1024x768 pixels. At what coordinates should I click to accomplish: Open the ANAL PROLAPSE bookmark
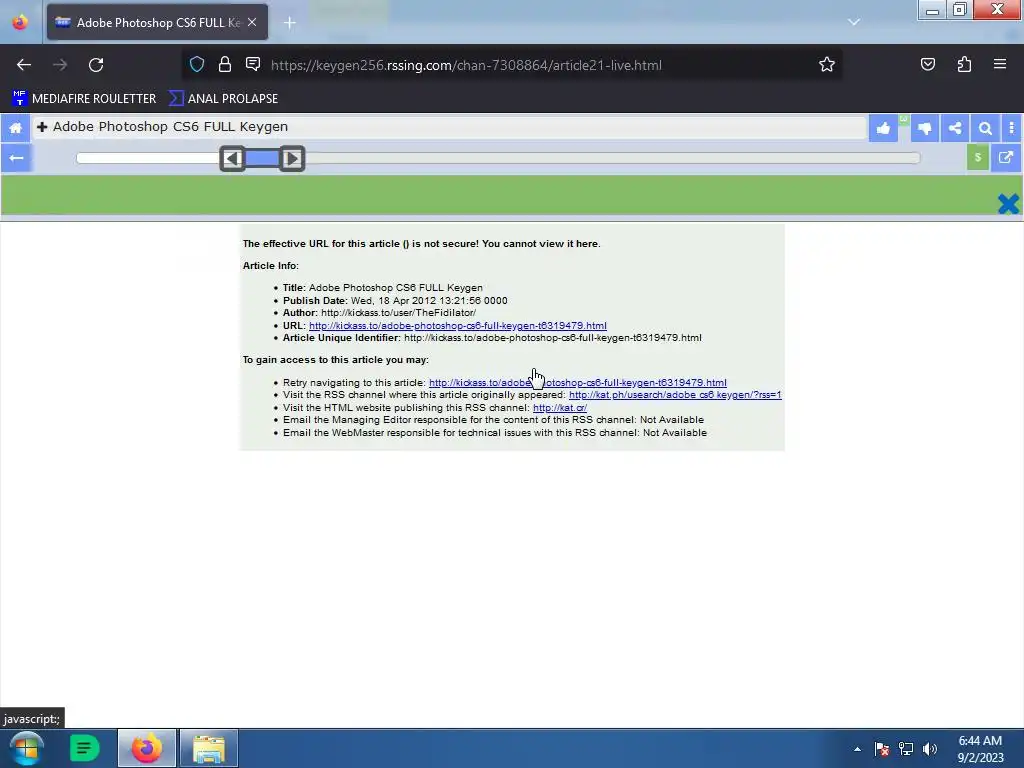click(223, 99)
